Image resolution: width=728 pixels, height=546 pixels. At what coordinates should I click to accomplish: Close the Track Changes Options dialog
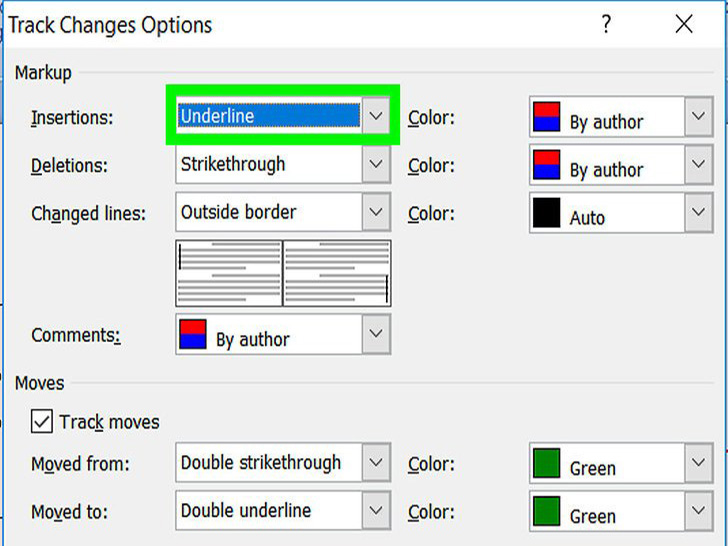684,25
